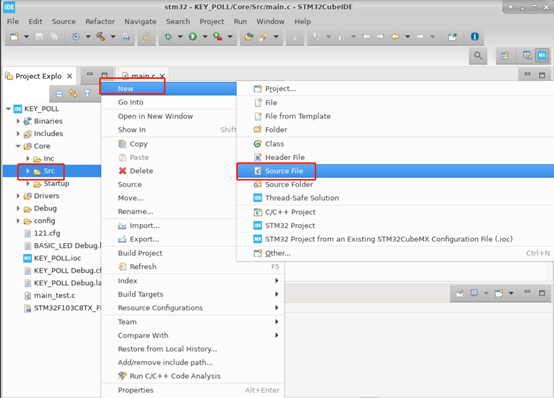Open the Run button dropdown arrow

point(205,36)
